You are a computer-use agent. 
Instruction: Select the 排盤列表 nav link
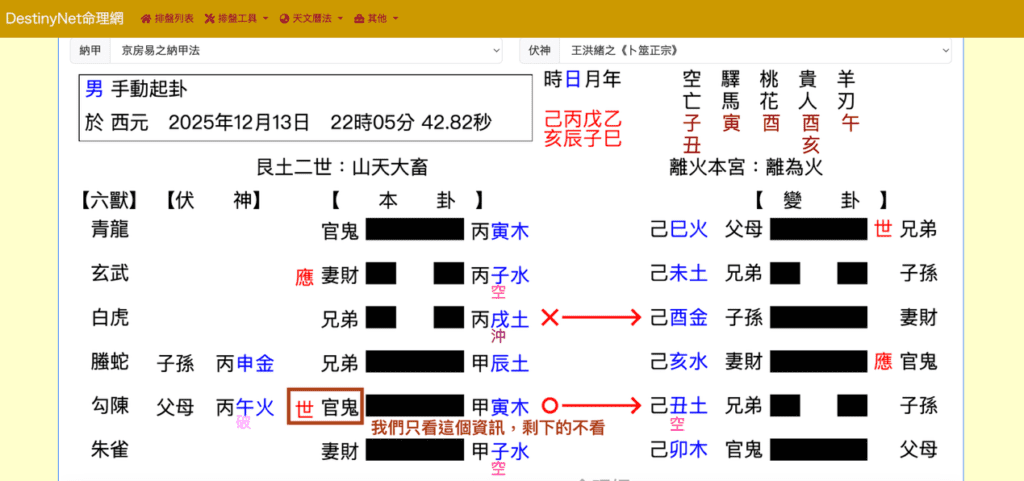174,19
